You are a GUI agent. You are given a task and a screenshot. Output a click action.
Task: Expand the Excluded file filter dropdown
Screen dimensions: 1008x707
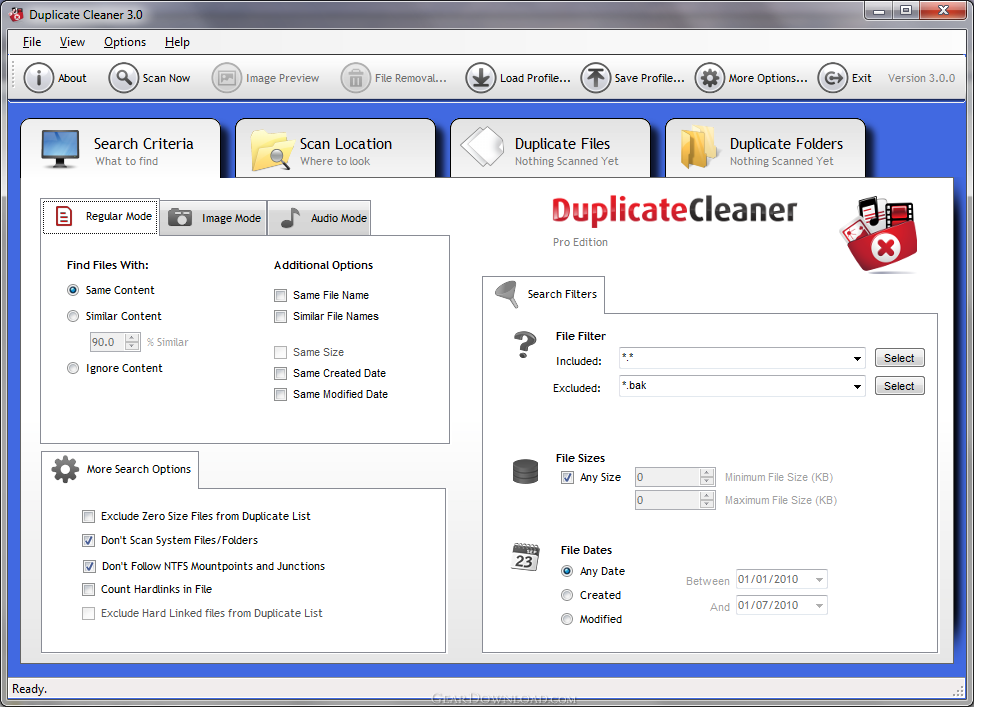(857, 386)
